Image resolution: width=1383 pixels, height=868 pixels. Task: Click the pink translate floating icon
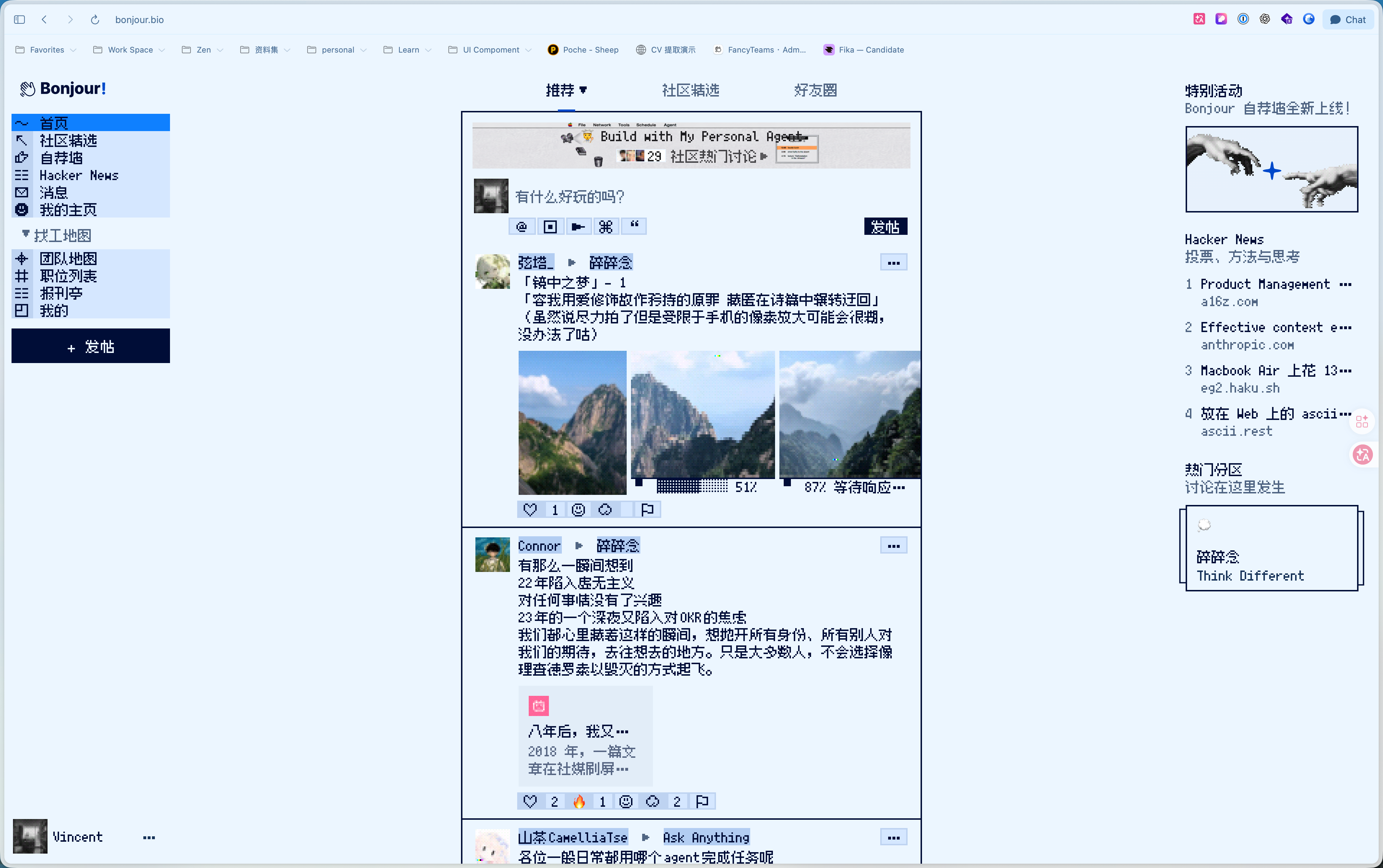click(1362, 455)
